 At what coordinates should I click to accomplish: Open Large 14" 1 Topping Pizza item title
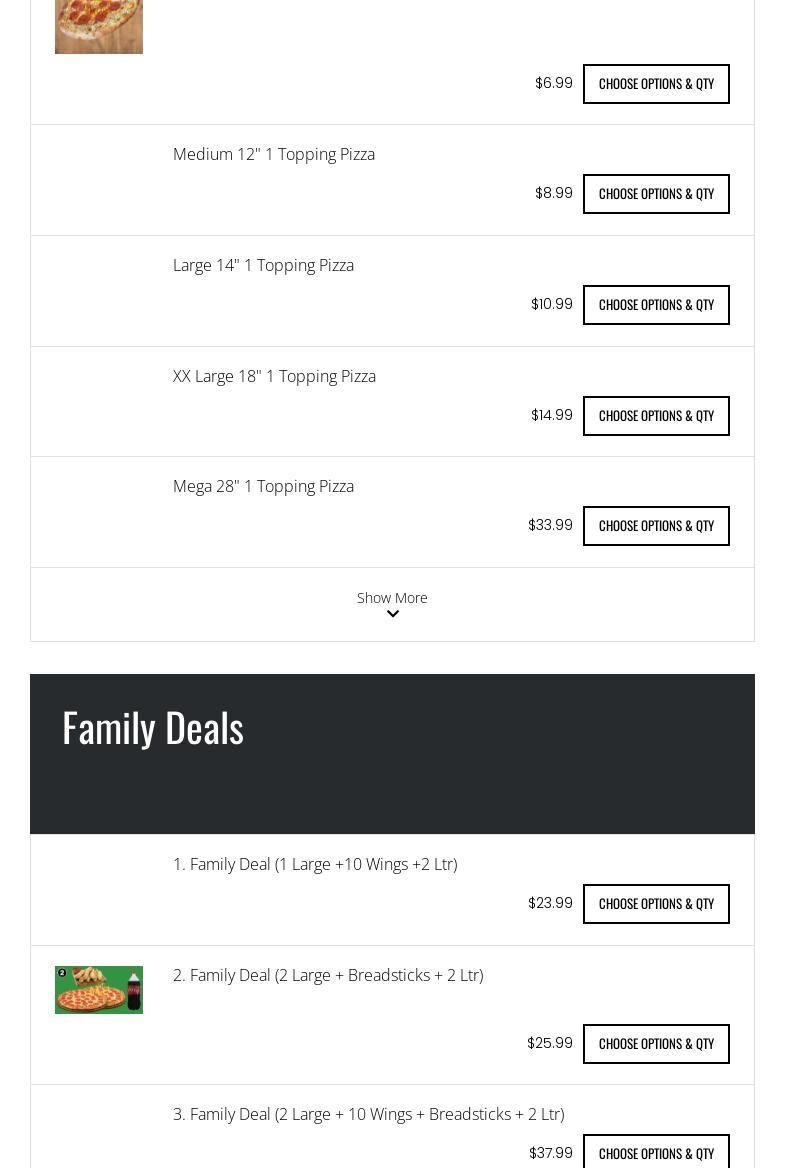point(263,265)
